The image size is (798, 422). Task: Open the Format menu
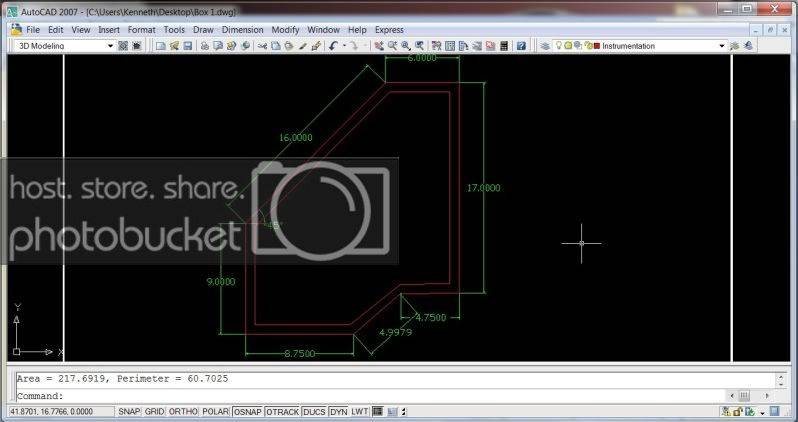[141, 30]
